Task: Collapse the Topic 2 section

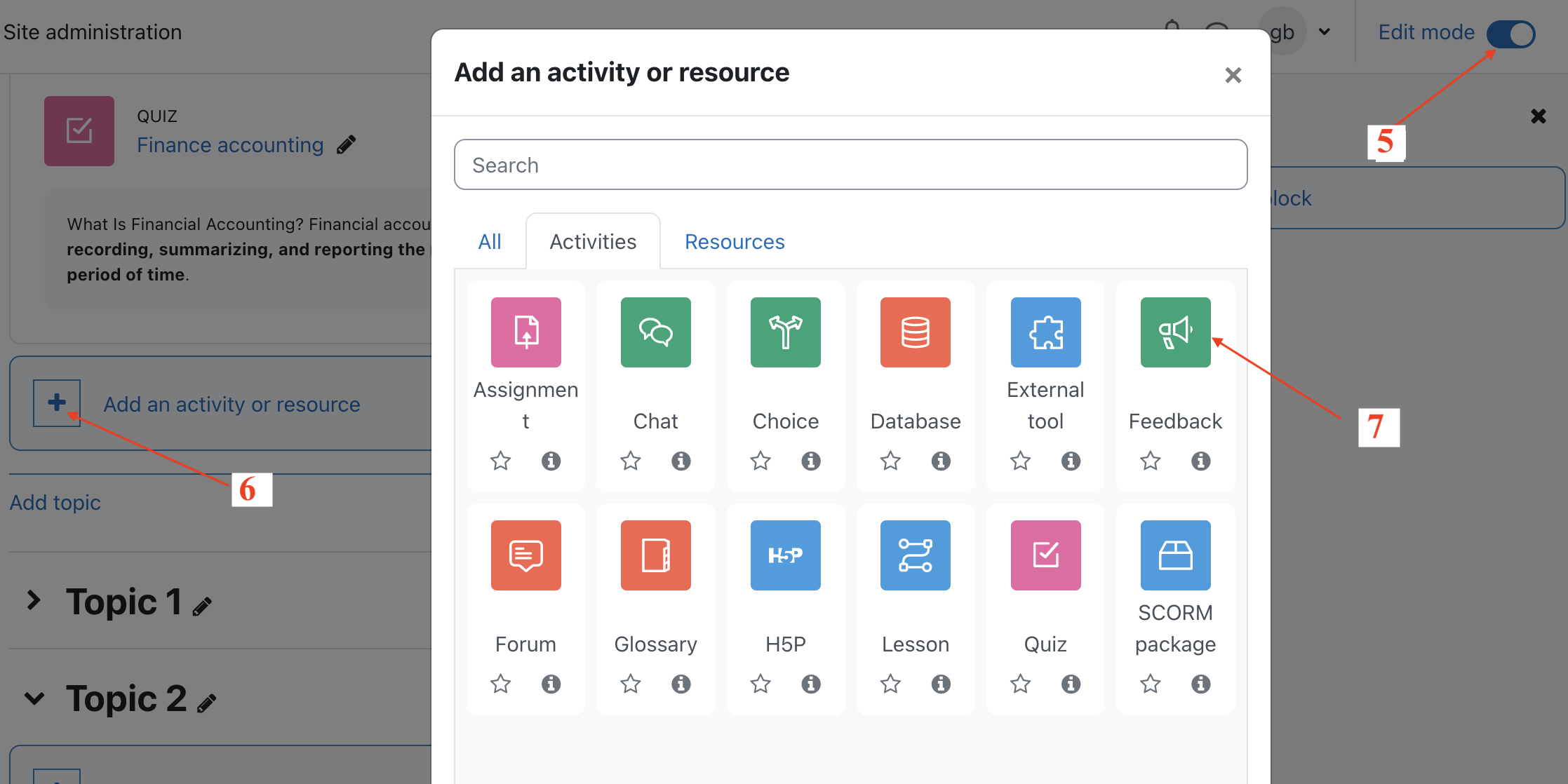Action: click(x=34, y=698)
